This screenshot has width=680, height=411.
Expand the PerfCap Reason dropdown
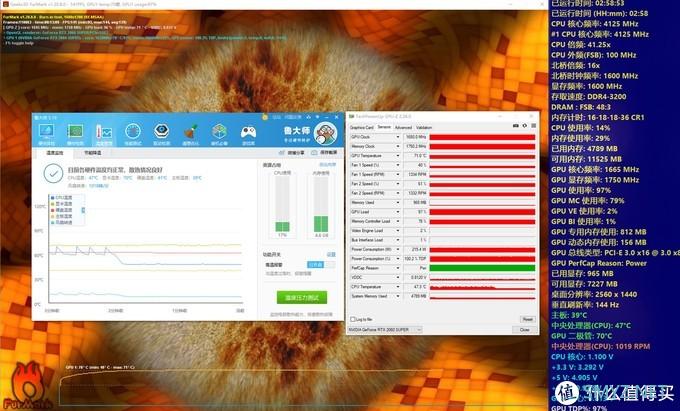(398, 268)
